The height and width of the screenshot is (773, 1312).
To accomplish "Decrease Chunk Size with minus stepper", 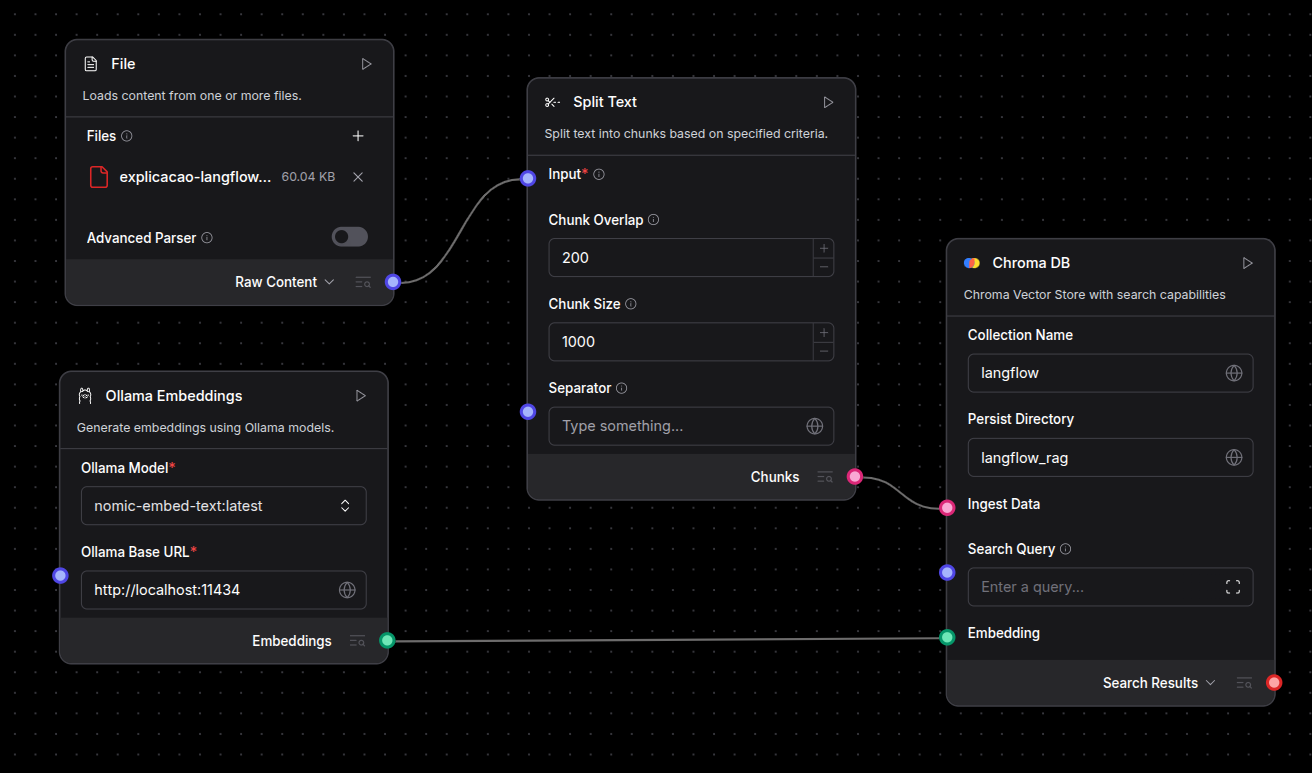I will (x=824, y=351).
